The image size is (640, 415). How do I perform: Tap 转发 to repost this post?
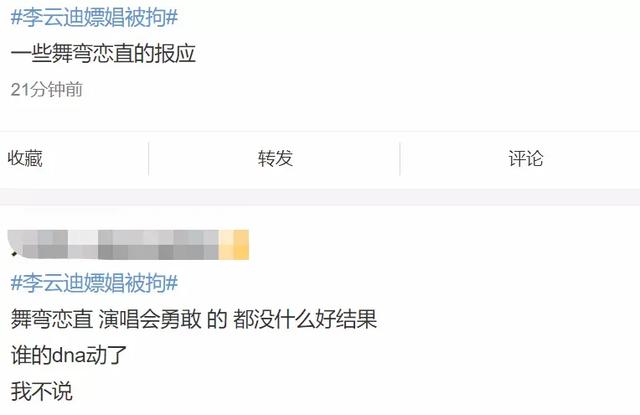point(275,158)
